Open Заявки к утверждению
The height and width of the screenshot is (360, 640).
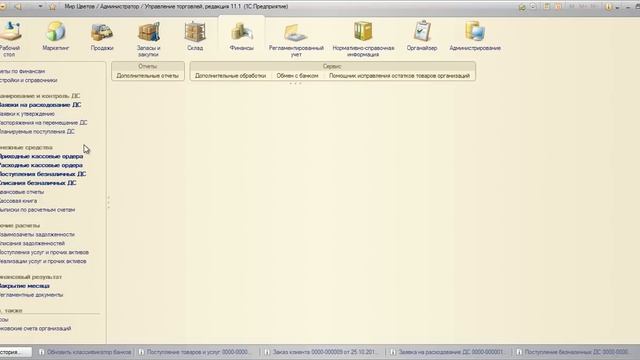[27, 114]
